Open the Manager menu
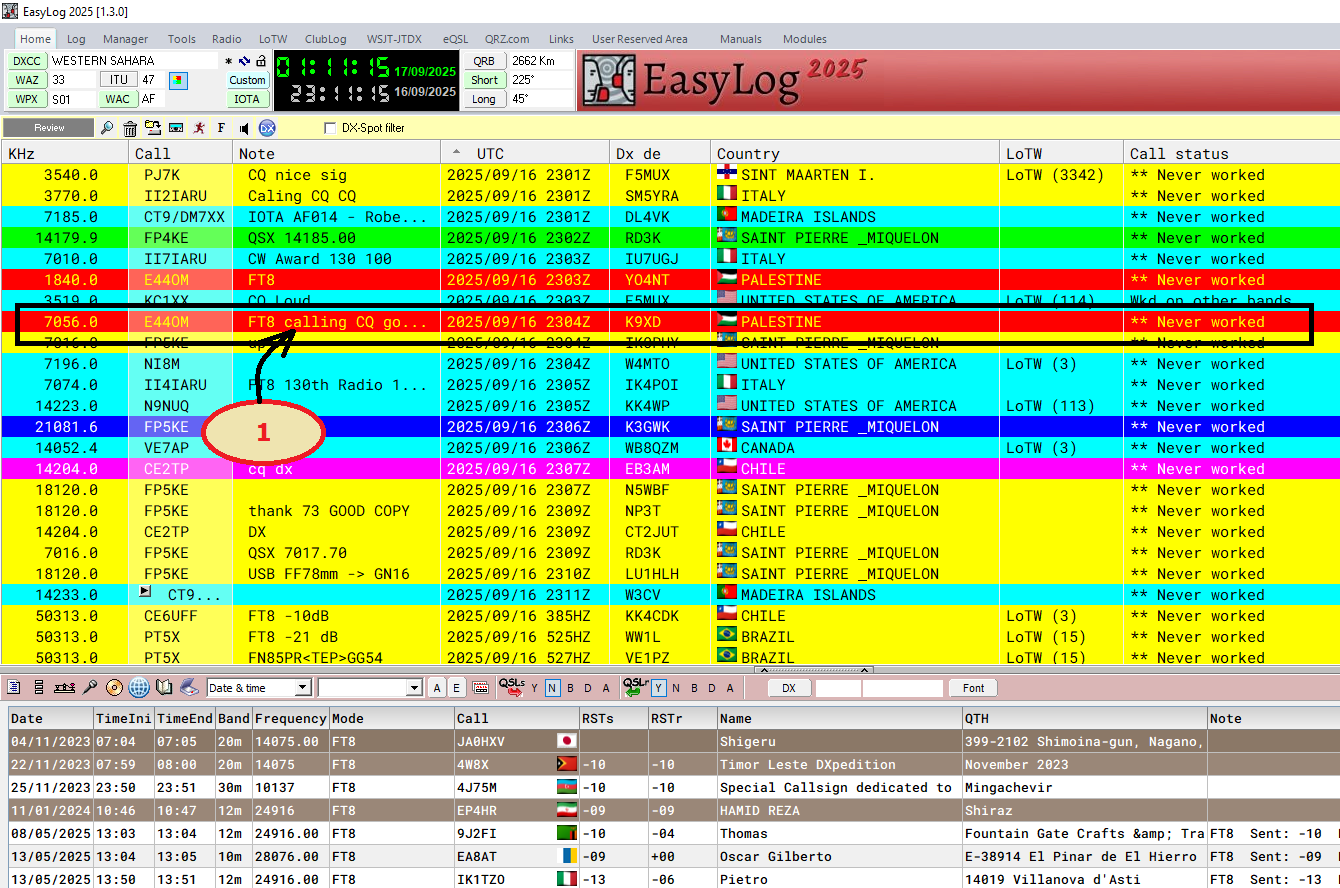This screenshot has height=888, width=1340. (x=125, y=39)
